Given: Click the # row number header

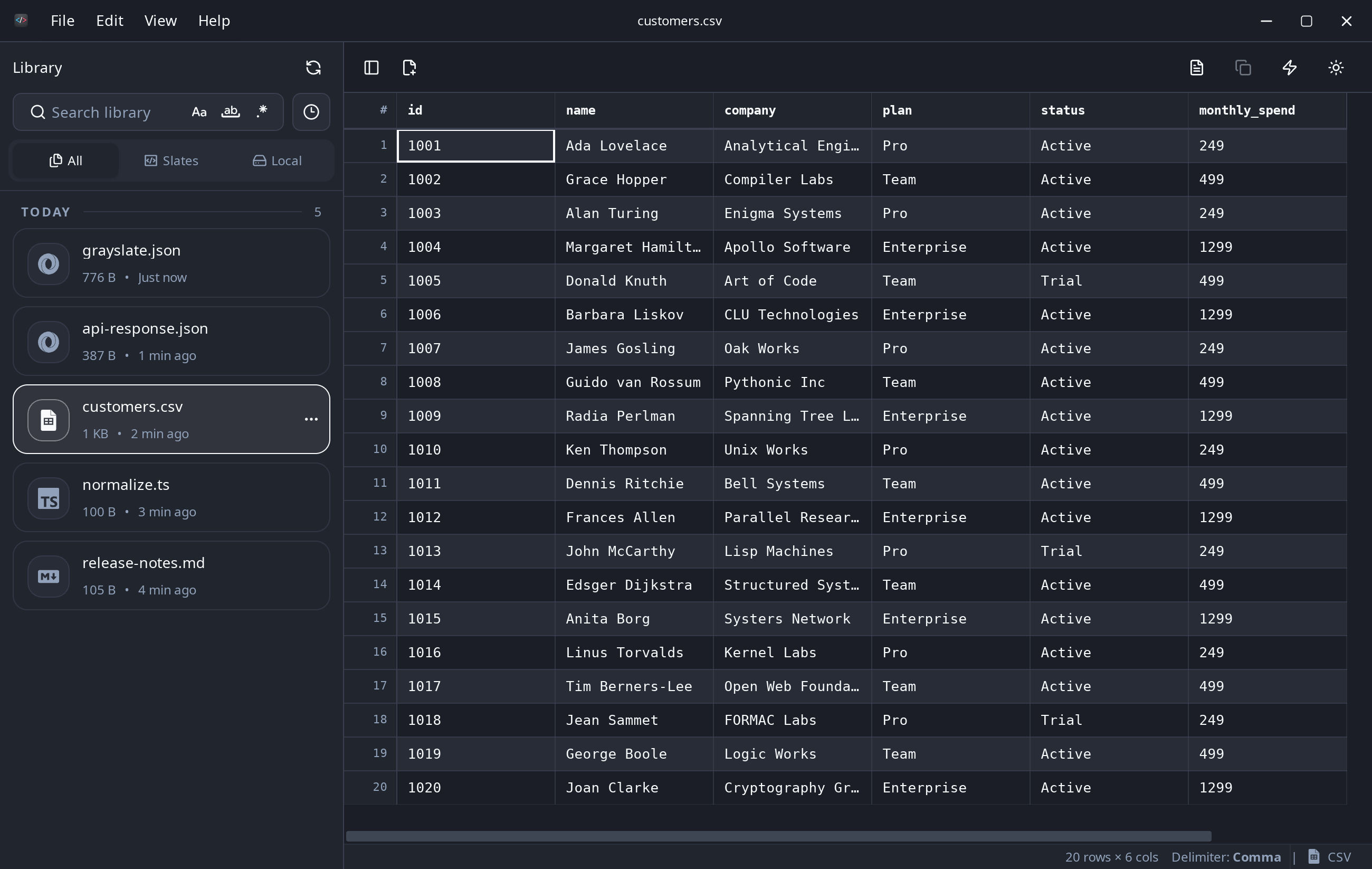Looking at the screenshot, I should tap(371, 111).
